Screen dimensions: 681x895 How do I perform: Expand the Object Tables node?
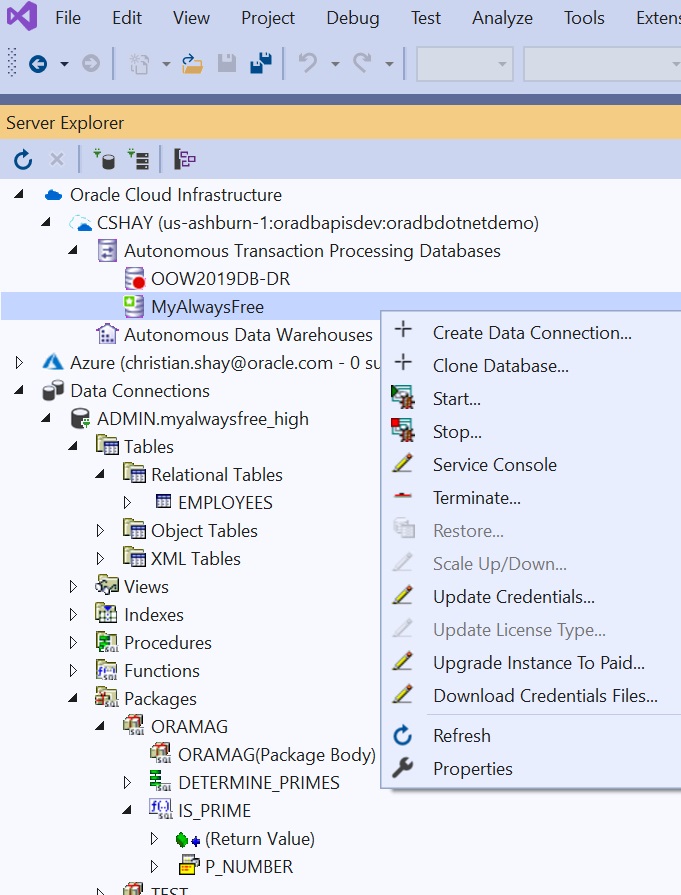click(100, 530)
